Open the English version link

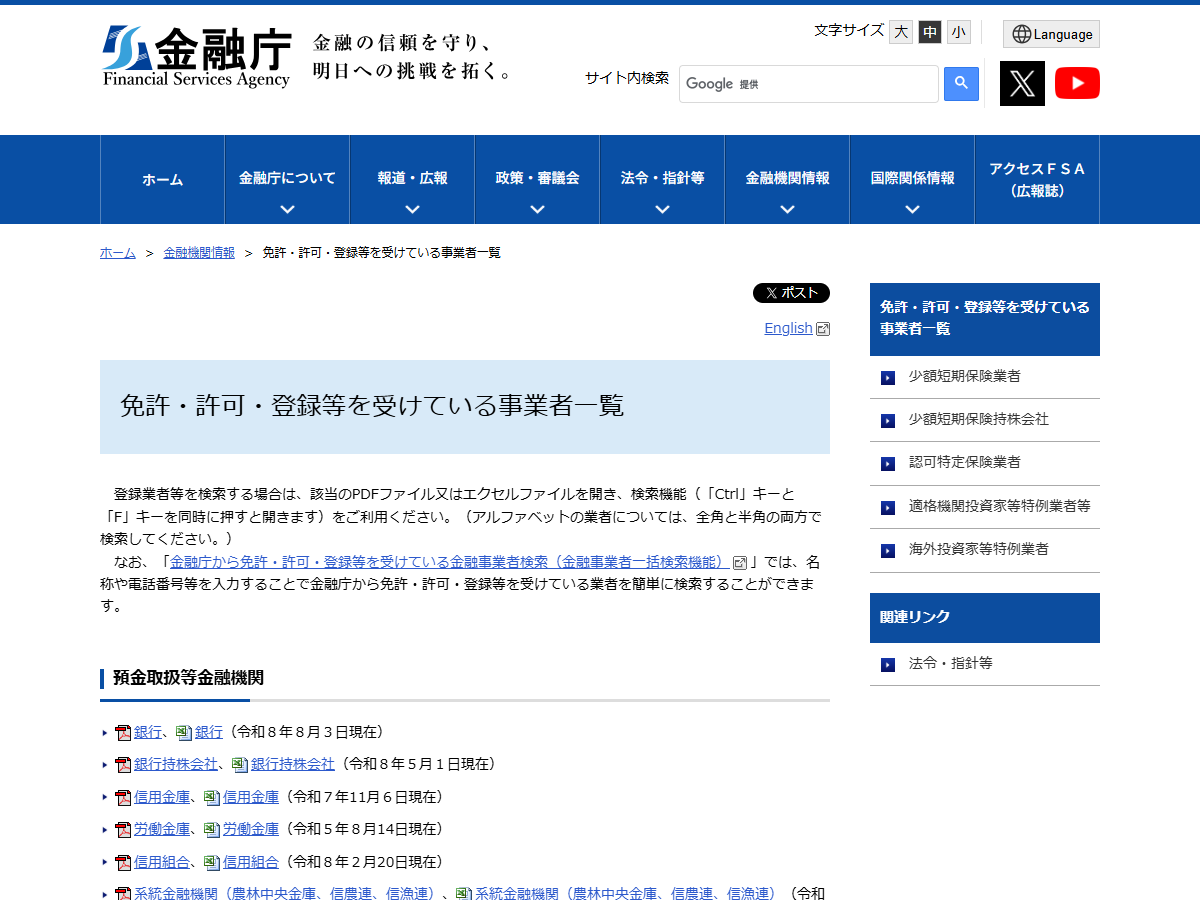click(x=788, y=328)
